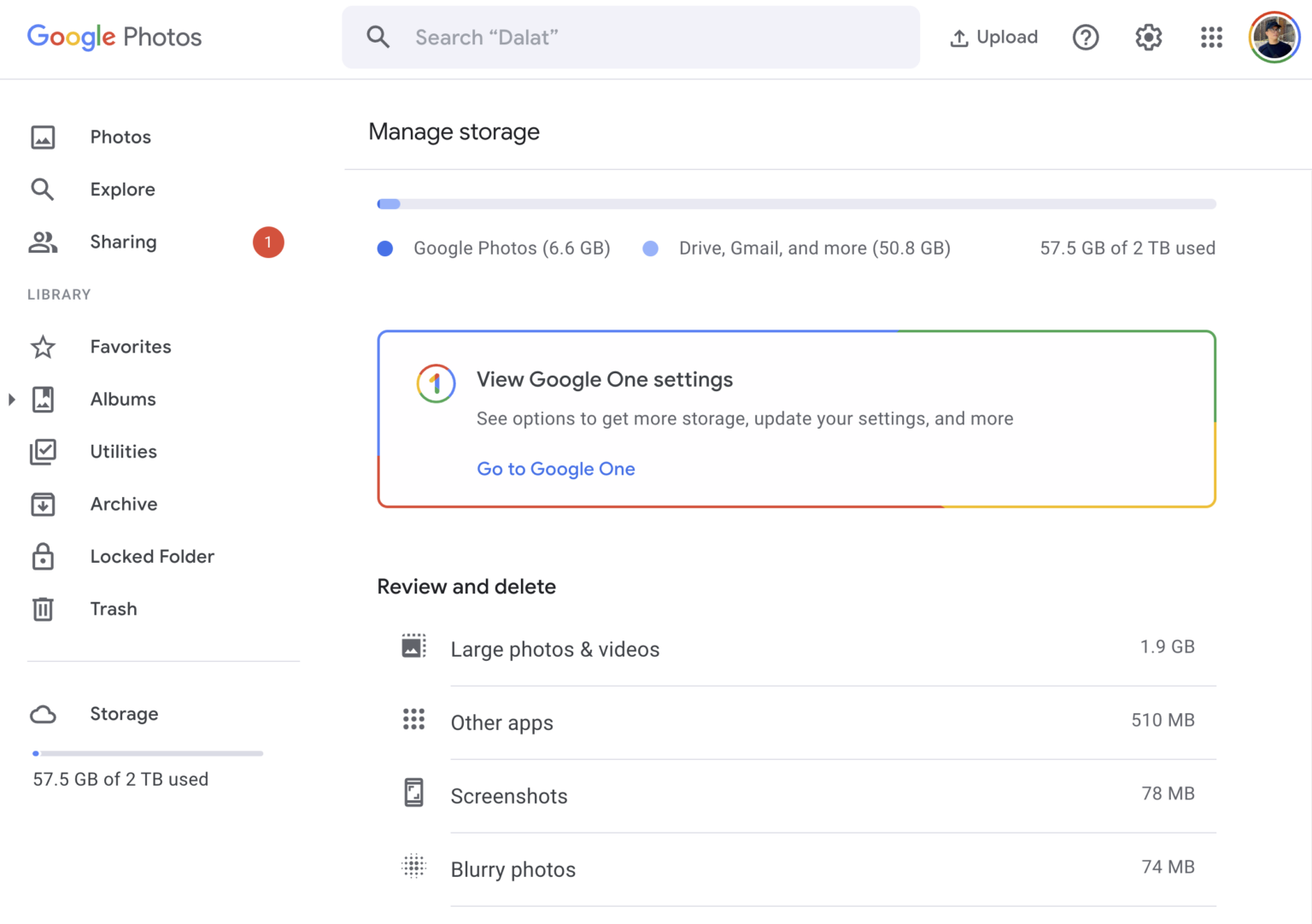The height and width of the screenshot is (924, 1312).
Task: Click the Google One logo icon
Action: pos(436,383)
